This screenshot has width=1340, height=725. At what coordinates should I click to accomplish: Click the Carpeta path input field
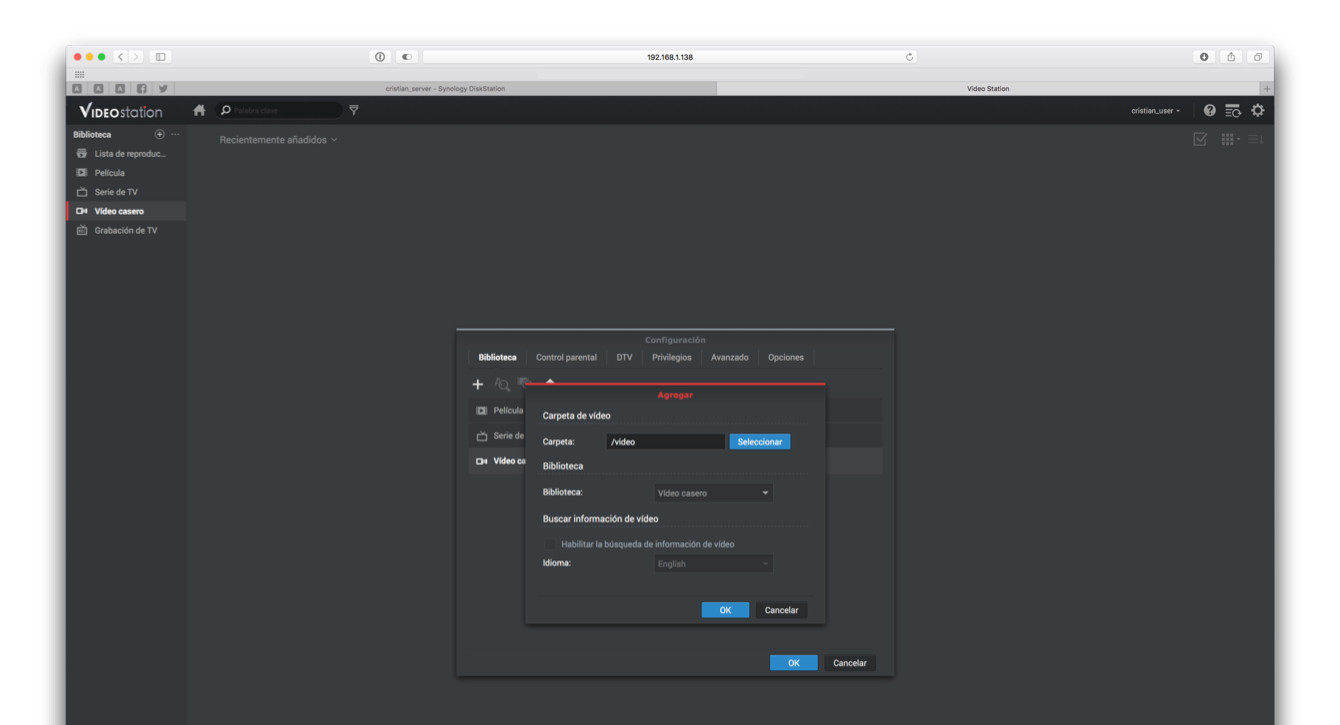[x=665, y=441]
